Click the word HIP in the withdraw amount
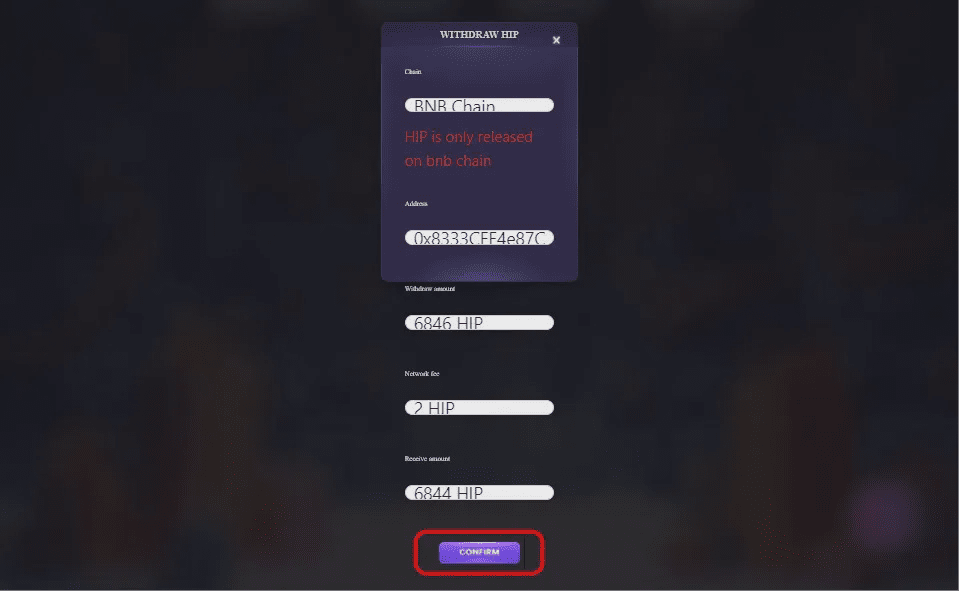This screenshot has height=591, width=959. click(470, 324)
